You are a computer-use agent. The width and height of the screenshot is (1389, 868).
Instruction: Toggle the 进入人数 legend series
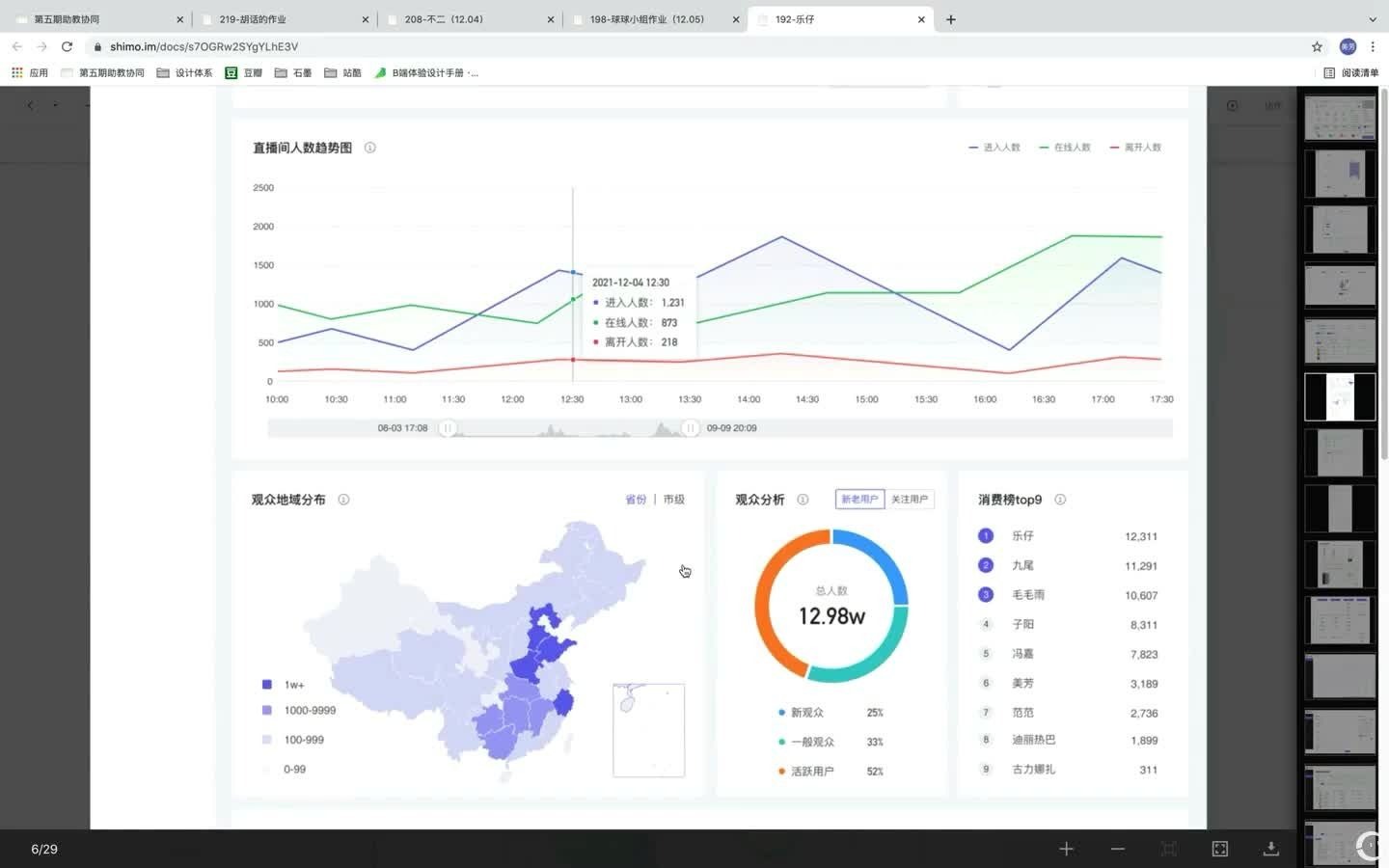pos(994,148)
